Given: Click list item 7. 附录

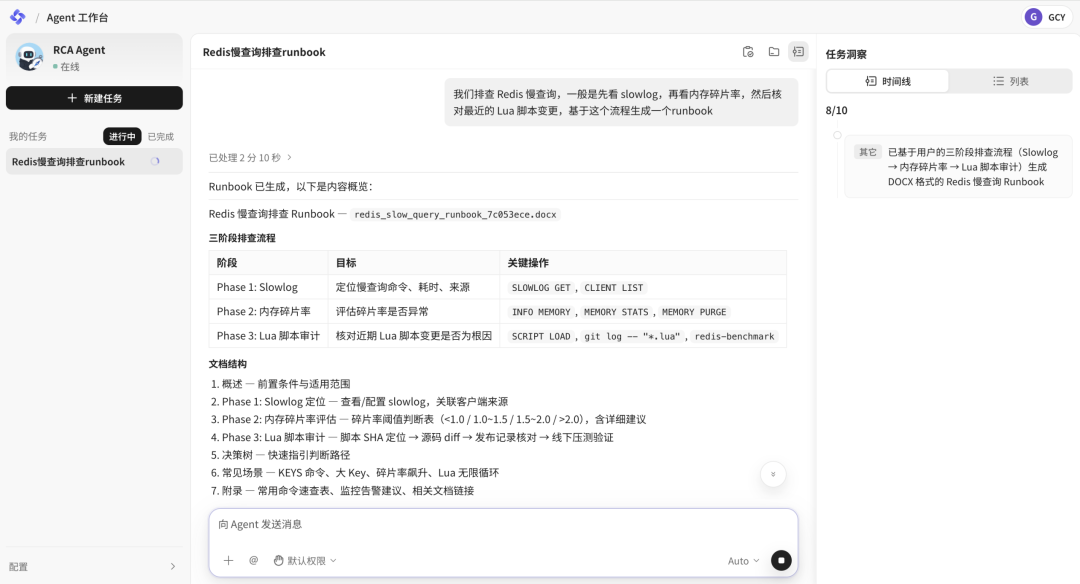Looking at the screenshot, I should tap(342, 491).
